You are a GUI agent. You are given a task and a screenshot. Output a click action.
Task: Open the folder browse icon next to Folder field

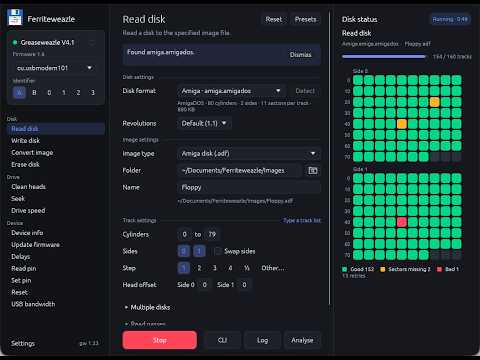[x=313, y=171]
